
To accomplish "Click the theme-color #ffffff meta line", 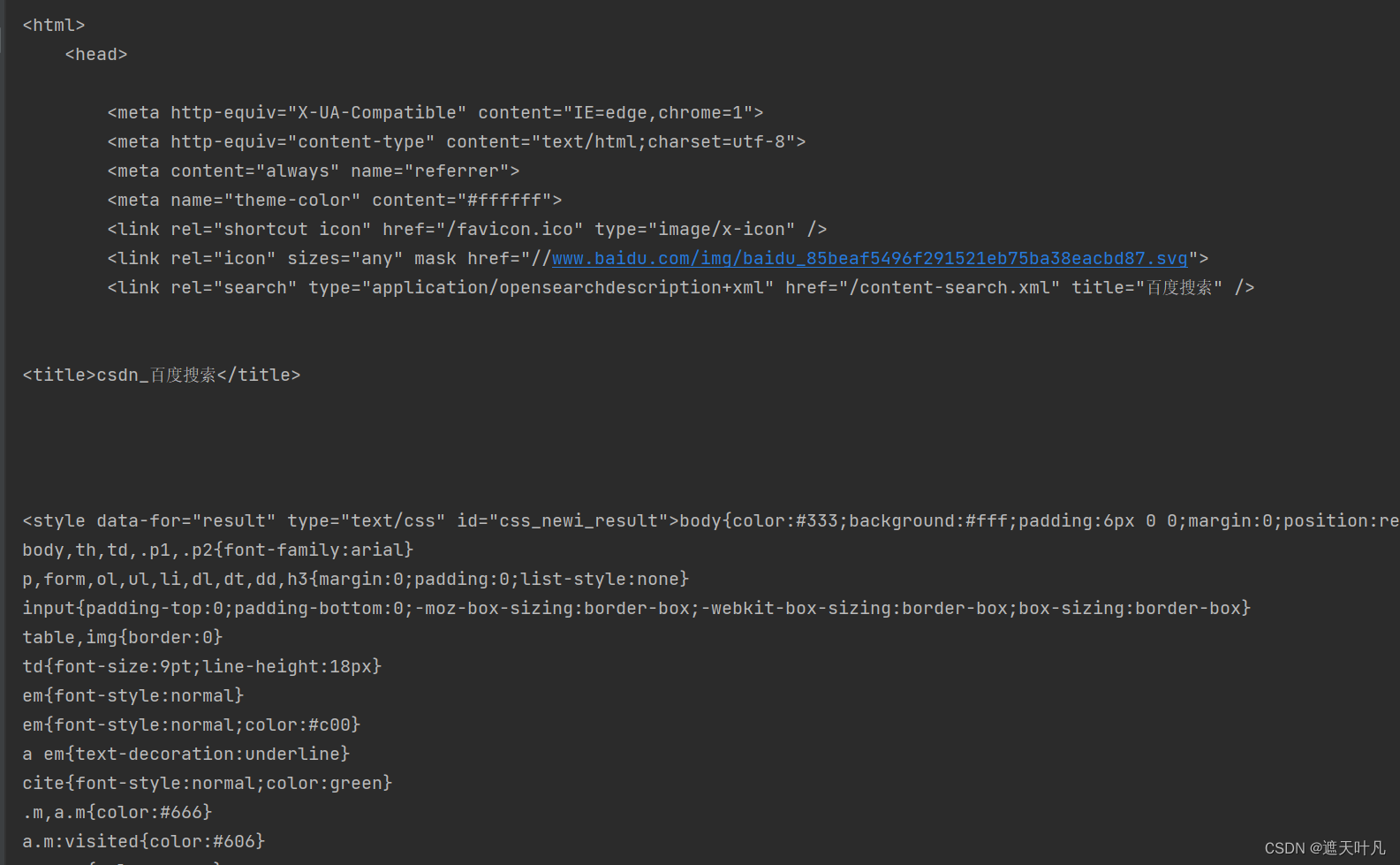I will pos(335,200).
